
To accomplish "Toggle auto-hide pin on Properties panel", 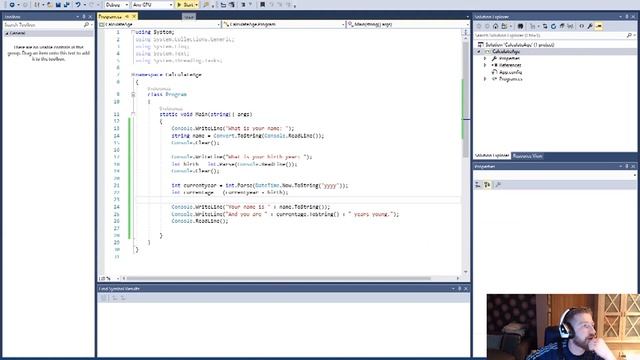I will [627, 167].
